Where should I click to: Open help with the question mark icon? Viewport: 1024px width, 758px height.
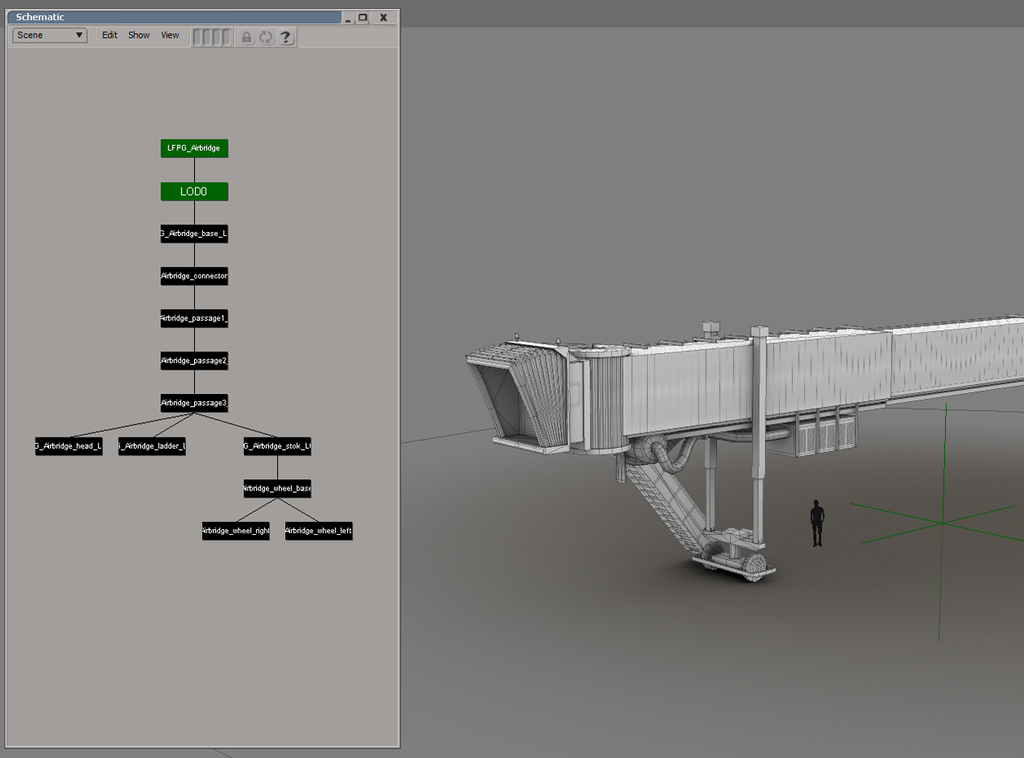[286, 37]
